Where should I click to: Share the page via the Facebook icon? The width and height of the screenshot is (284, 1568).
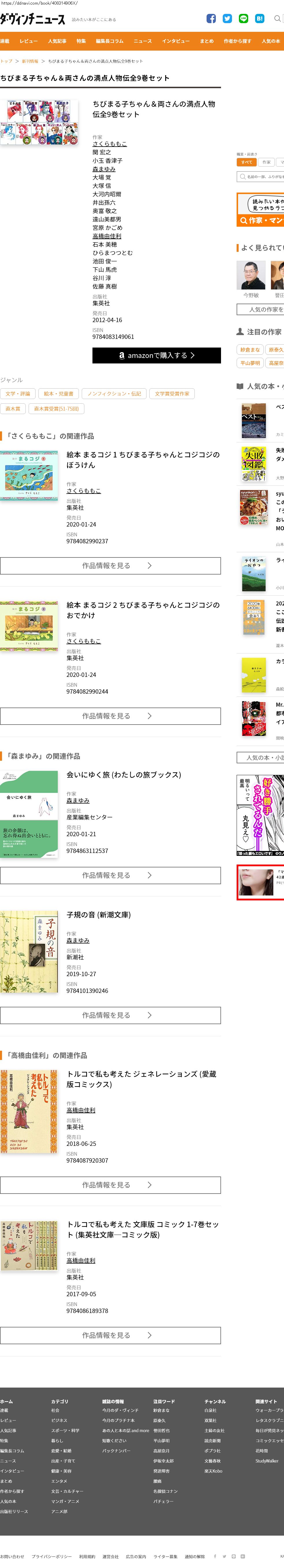point(211,19)
